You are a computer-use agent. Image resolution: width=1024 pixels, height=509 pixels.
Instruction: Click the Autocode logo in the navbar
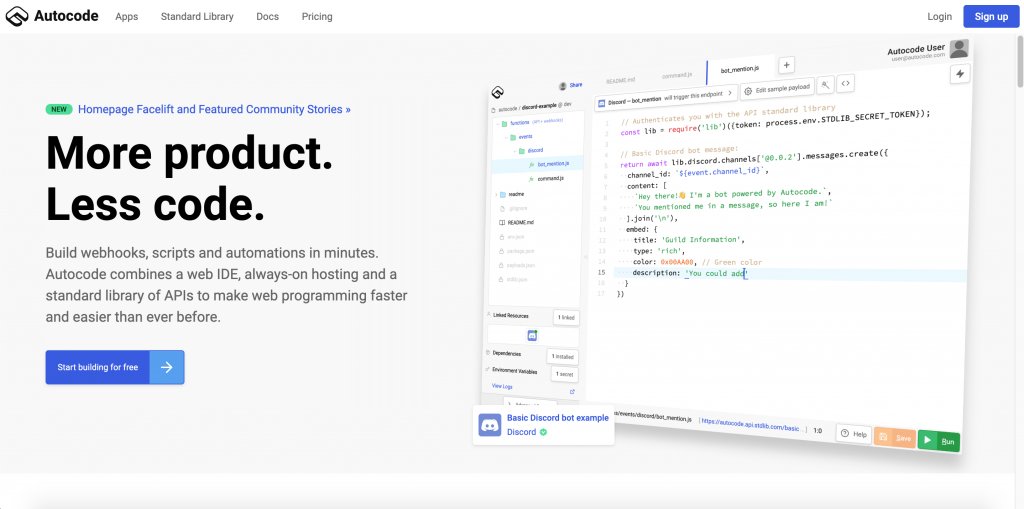tap(52, 16)
